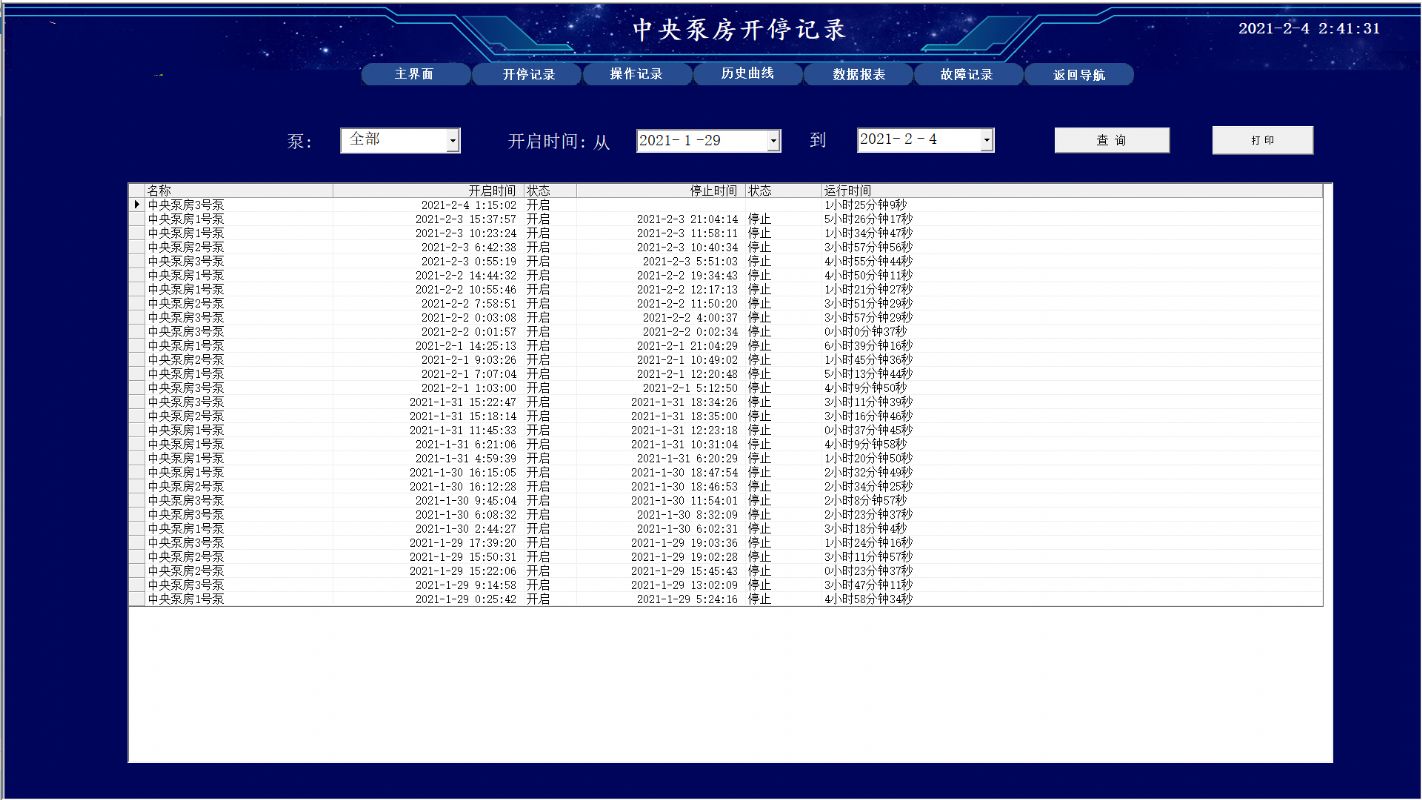View the 历史曲线 tab
This screenshot has width=1422, height=800.
click(x=748, y=74)
